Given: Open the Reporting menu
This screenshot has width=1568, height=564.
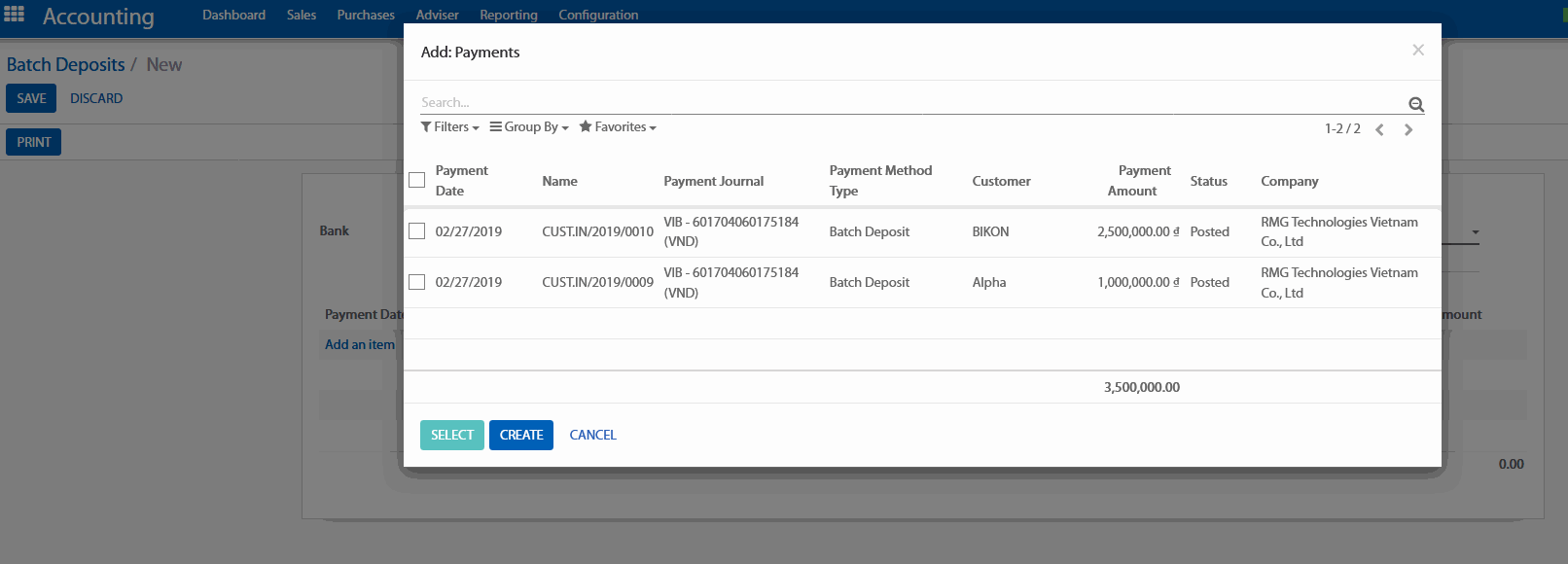Looking at the screenshot, I should click(x=508, y=15).
